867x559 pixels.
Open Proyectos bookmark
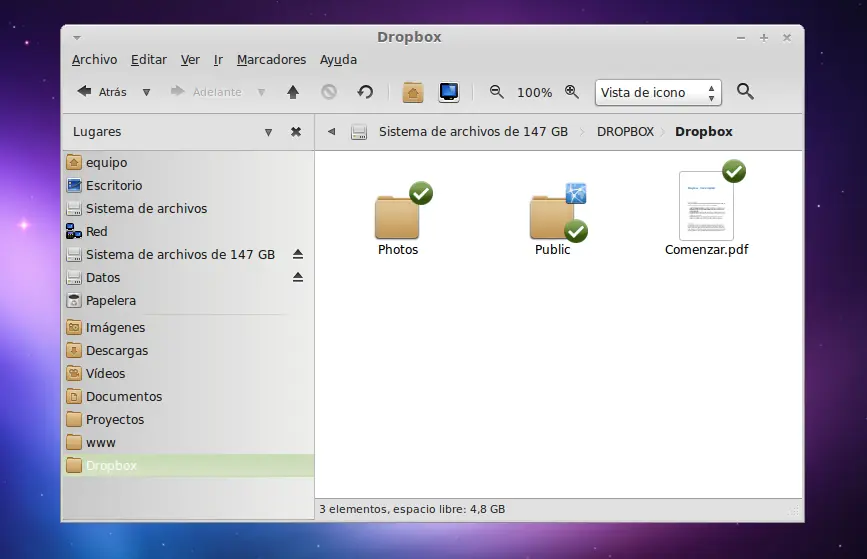(x=188, y=420)
